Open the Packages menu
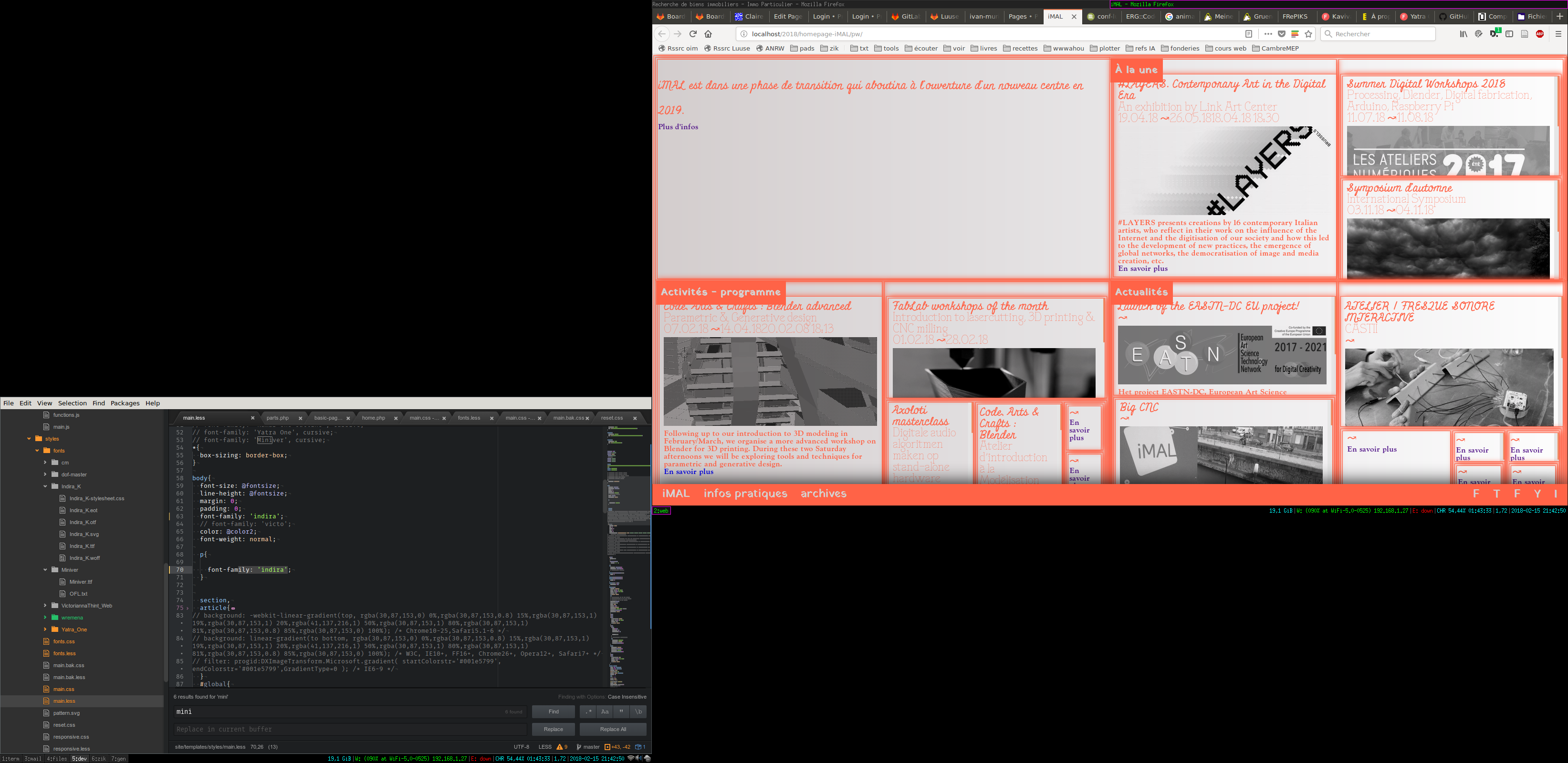The image size is (1568, 763). click(125, 403)
